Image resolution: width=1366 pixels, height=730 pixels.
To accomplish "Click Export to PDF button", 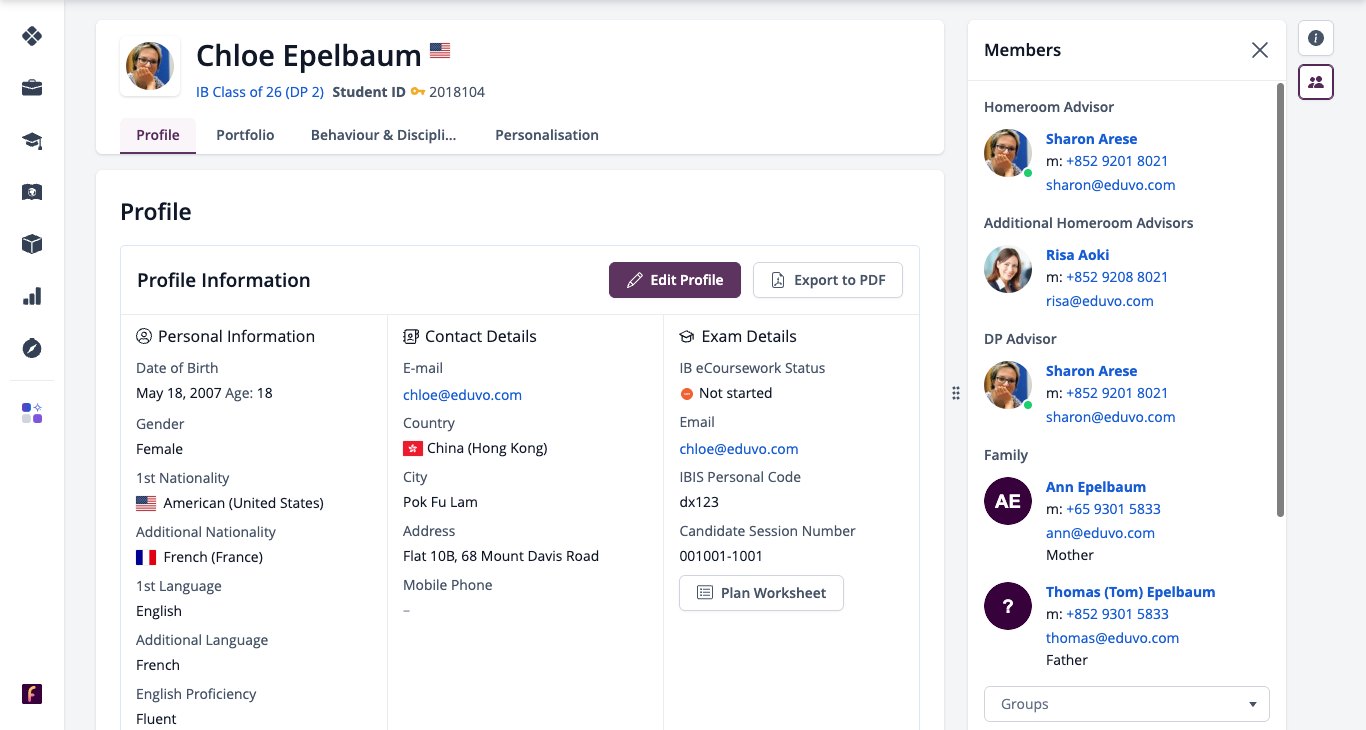I will pyautogui.click(x=828, y=280).
